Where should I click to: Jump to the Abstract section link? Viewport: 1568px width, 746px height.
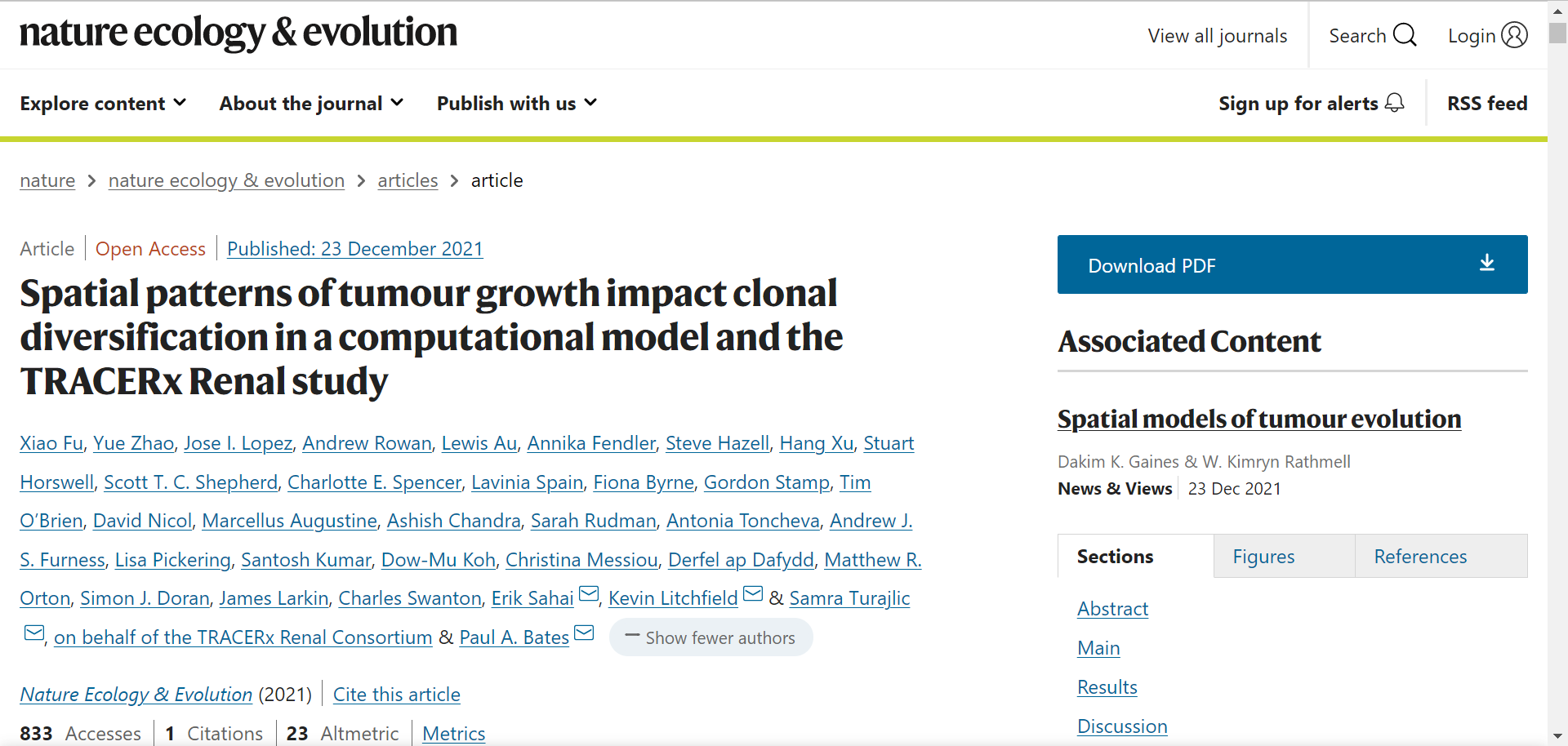[x=1112, y=609]
